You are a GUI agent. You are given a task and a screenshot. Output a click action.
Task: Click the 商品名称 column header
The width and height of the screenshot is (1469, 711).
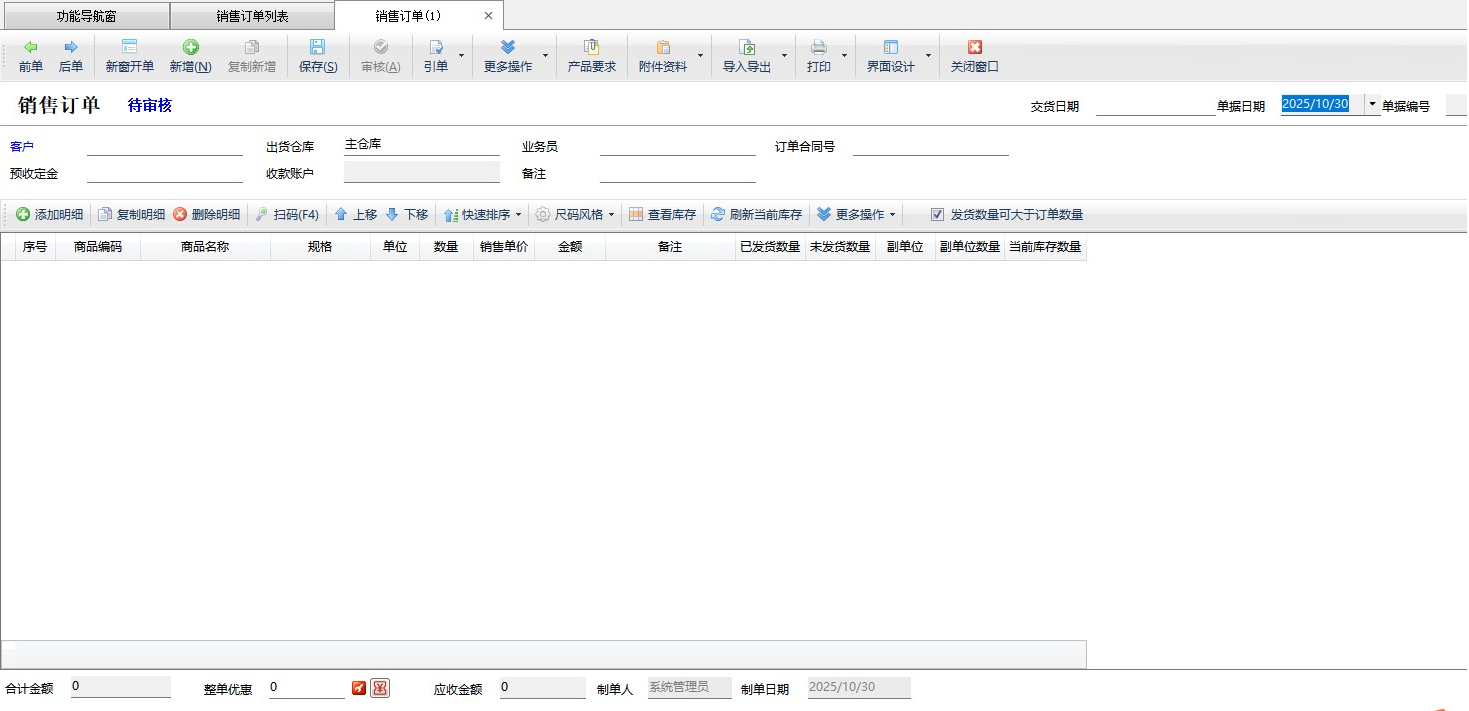coord(205,247)
